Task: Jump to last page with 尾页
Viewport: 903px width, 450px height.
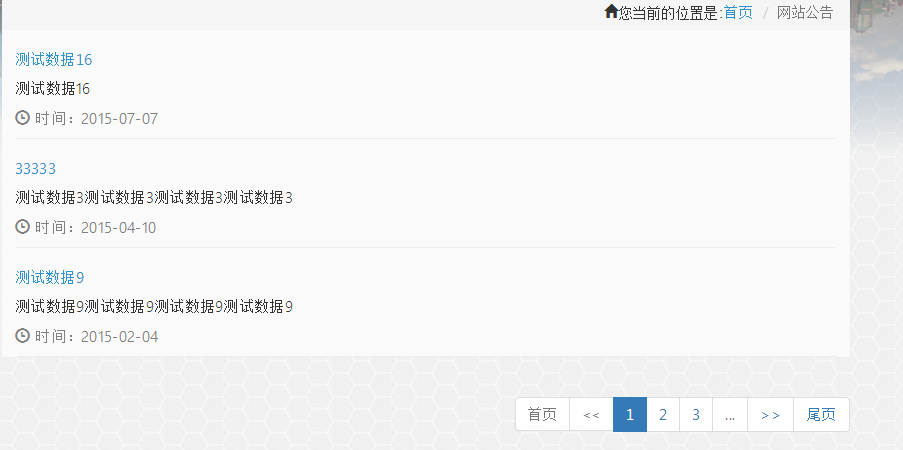Action: [x=821, y=414]
